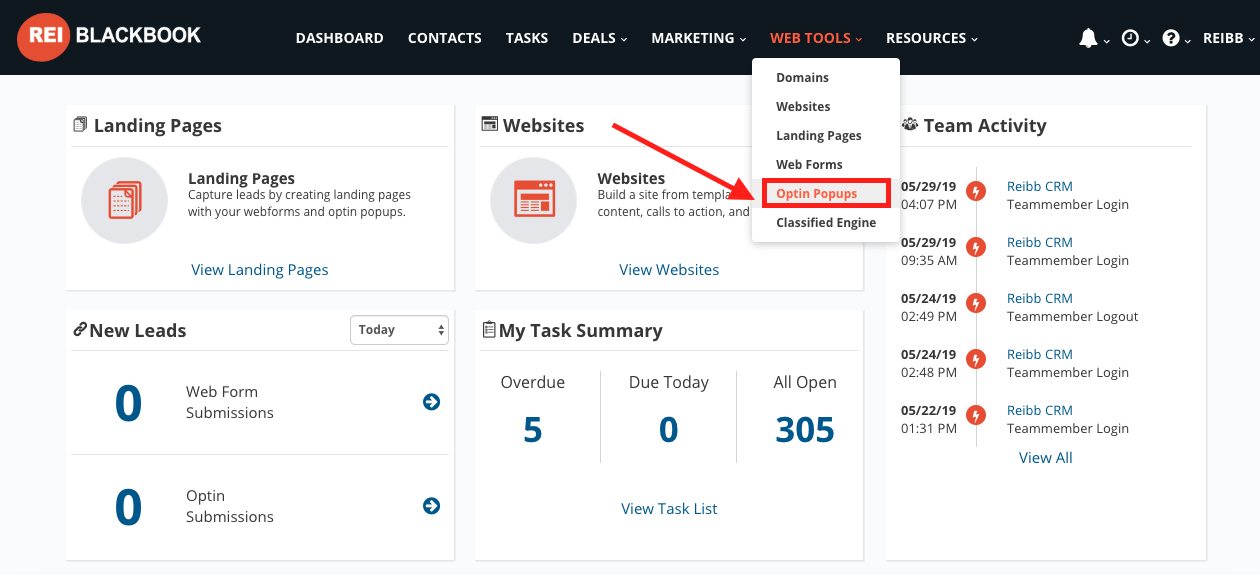The width and height of the screenshot is (1260, 575).
Task: Select Classified Engine menu entry
Action: click(x=826, y=223)
